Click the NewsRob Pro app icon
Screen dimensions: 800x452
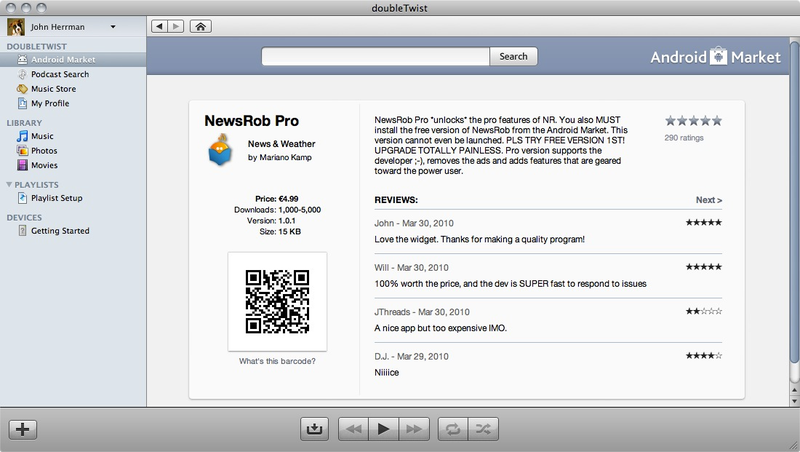[x=220, y=150]
